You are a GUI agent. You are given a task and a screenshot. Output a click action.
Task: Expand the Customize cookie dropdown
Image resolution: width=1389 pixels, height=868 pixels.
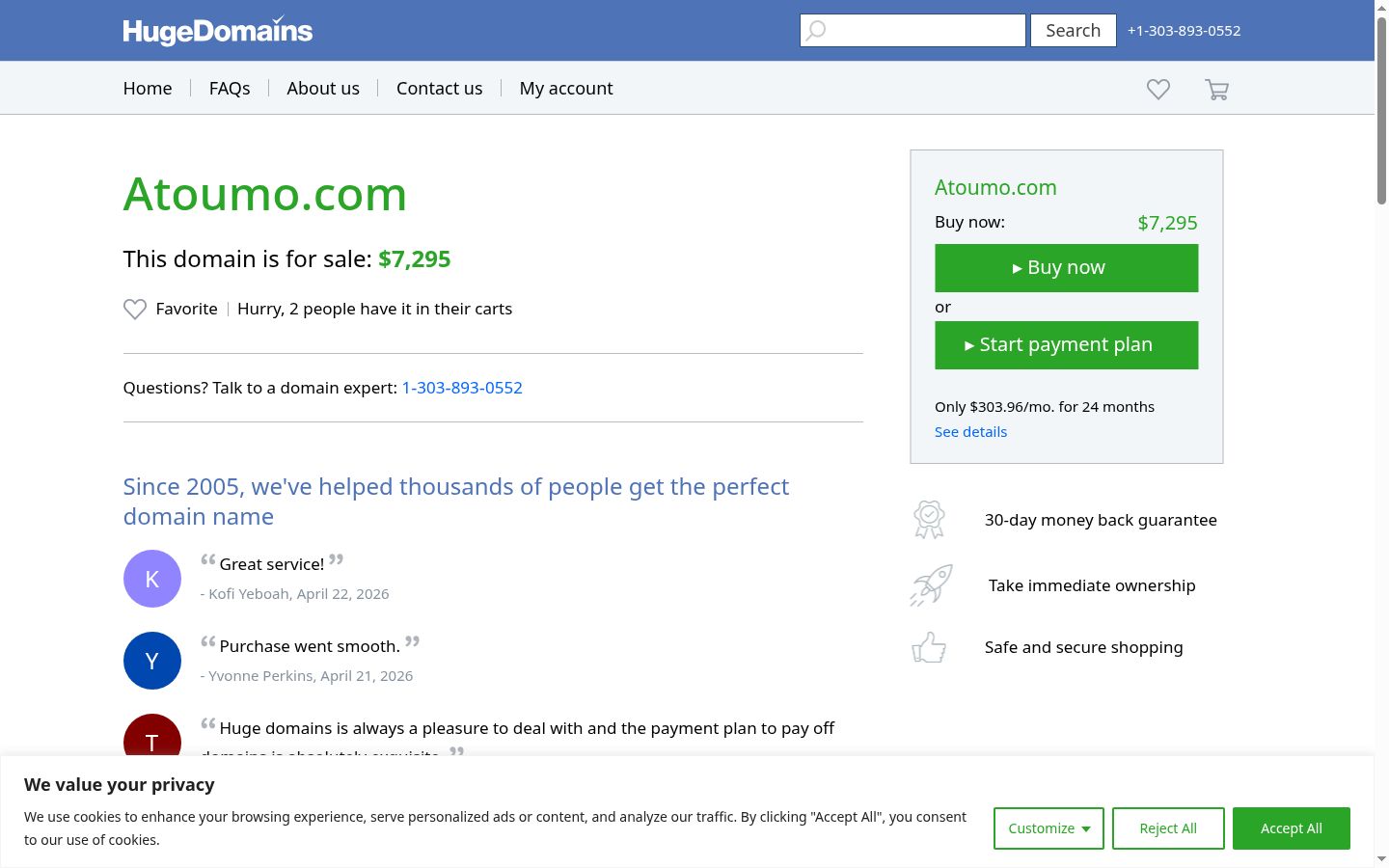1049,828
